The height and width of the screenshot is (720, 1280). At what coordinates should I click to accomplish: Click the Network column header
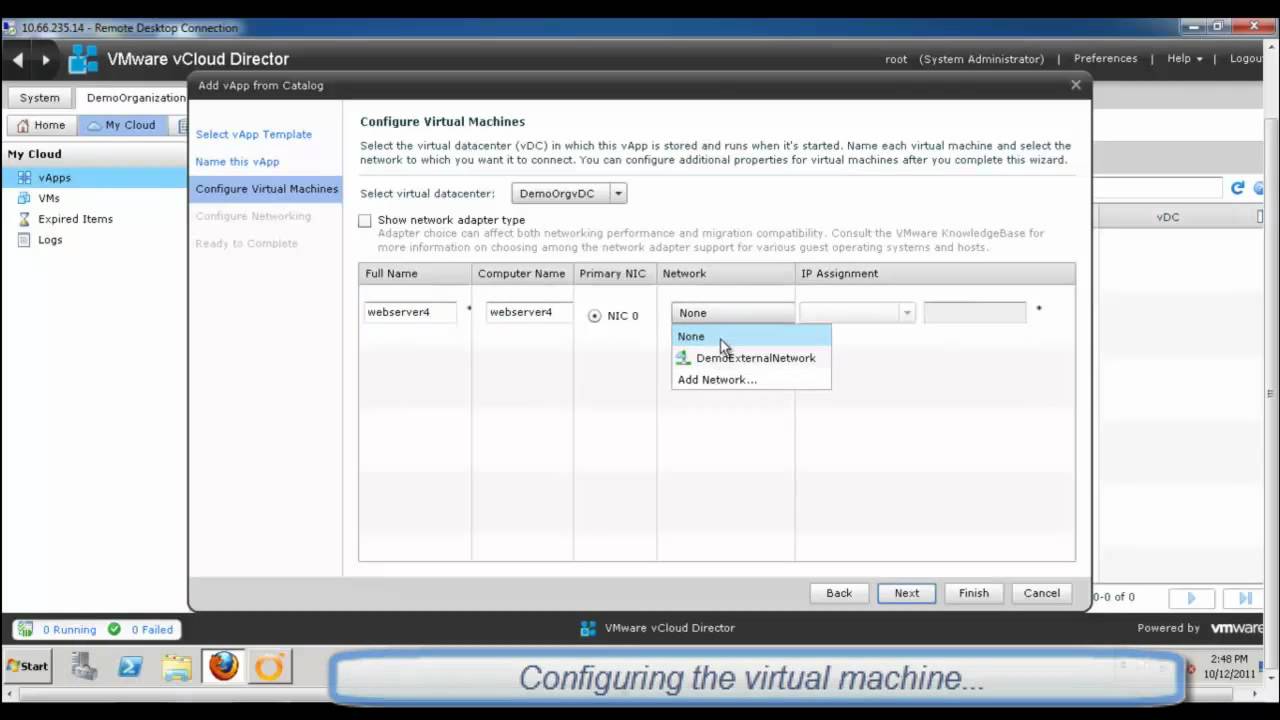pos(726,273)
